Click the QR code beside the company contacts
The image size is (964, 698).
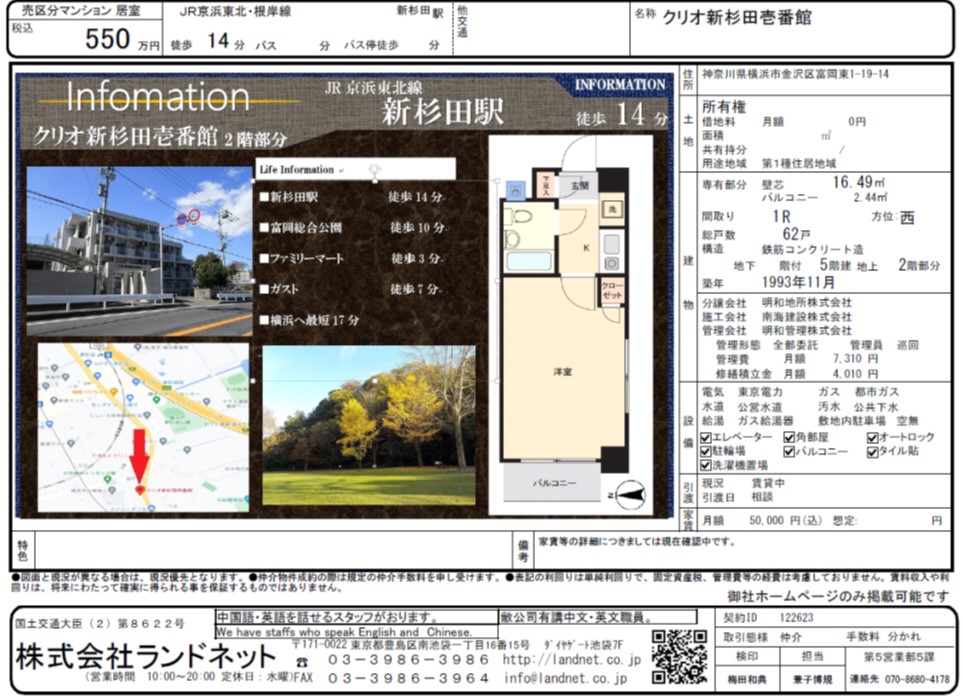pos(678,656)
